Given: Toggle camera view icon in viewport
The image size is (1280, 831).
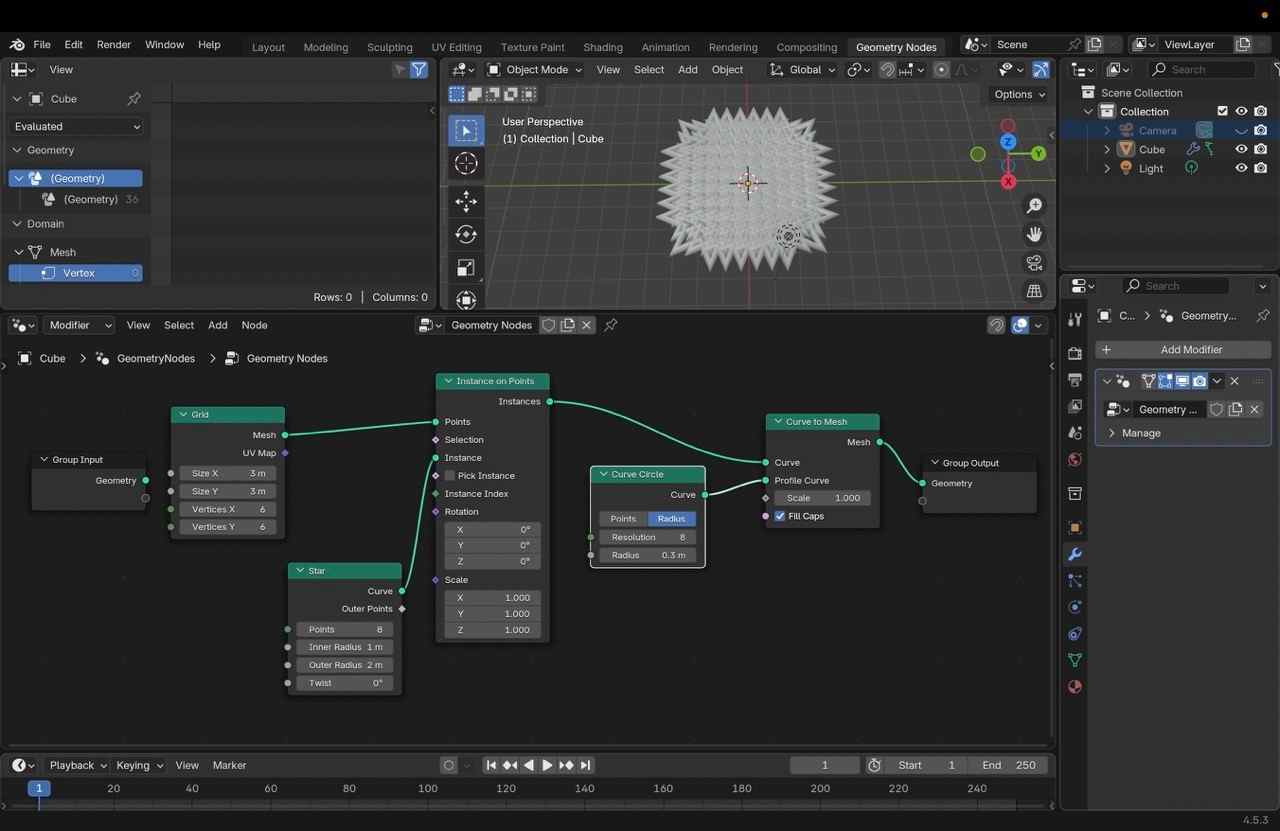Looking at the screenshot, I should click(x=1034, y=262).
